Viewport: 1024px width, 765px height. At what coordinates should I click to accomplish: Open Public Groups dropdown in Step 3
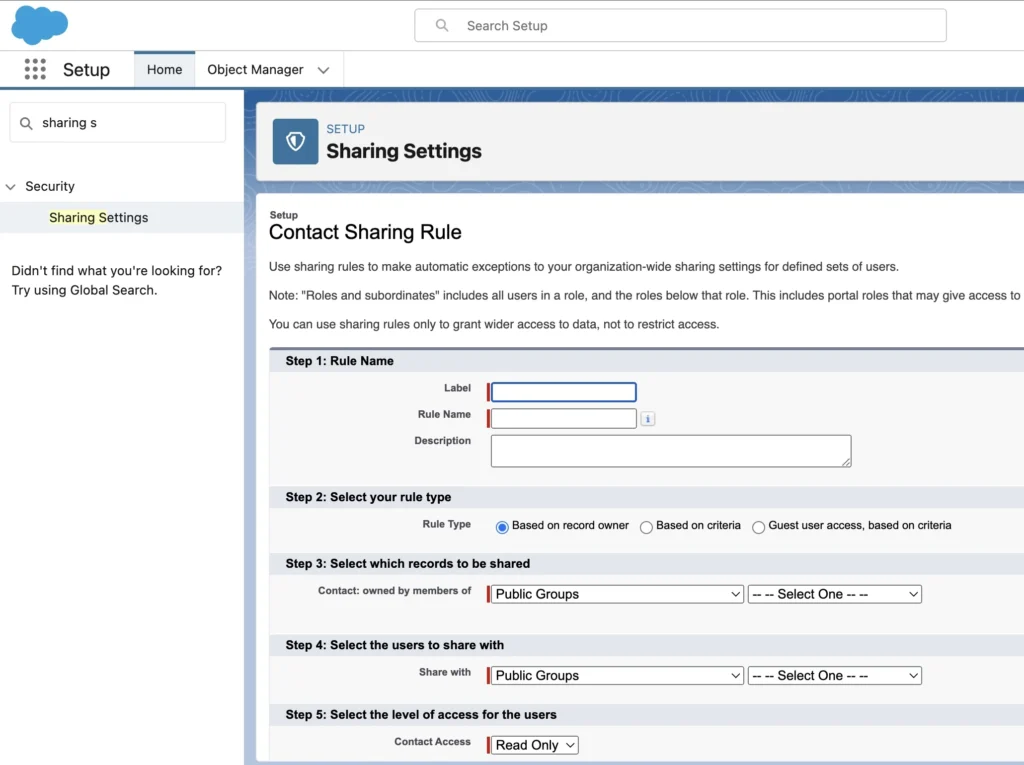coord(614,593)
